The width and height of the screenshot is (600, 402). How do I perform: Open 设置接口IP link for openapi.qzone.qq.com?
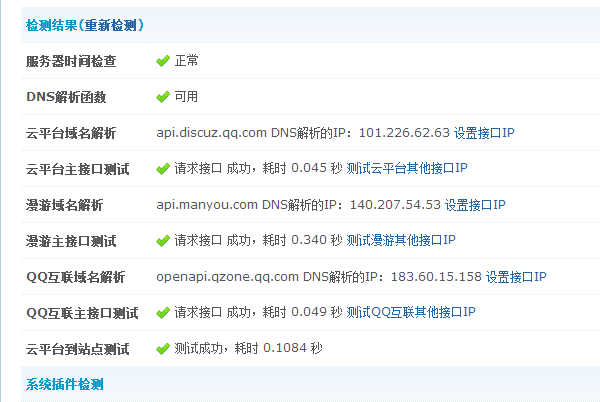[x=516, y=277]
